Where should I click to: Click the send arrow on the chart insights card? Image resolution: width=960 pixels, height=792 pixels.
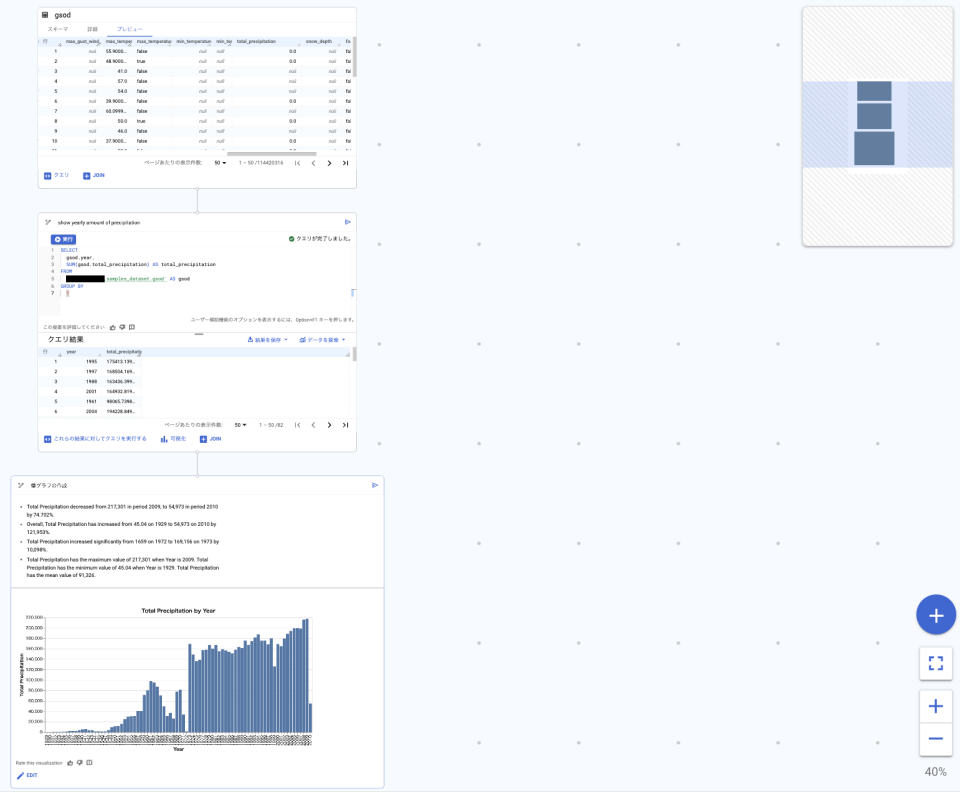375,484
